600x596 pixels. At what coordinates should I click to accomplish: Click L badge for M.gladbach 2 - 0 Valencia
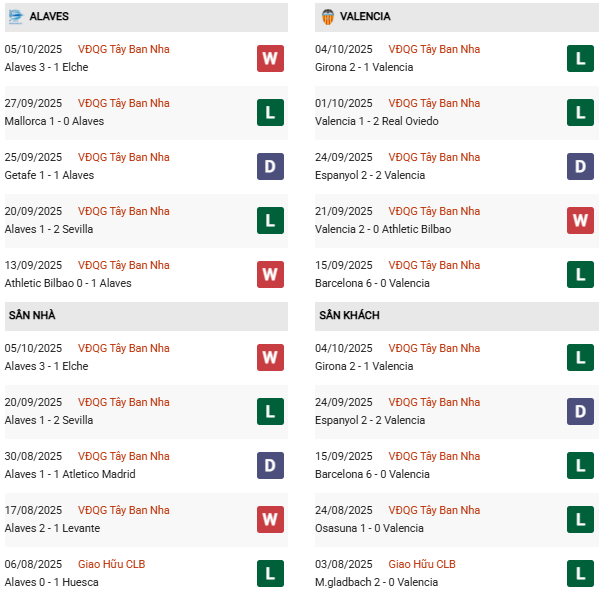[x=580, y=573]
